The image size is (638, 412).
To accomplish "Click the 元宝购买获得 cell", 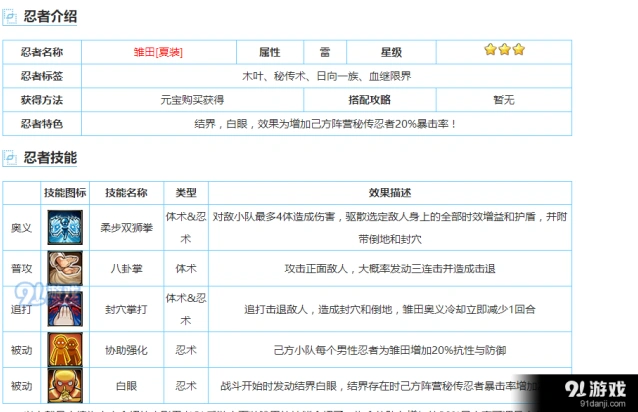I will click(x=192, y=100).
